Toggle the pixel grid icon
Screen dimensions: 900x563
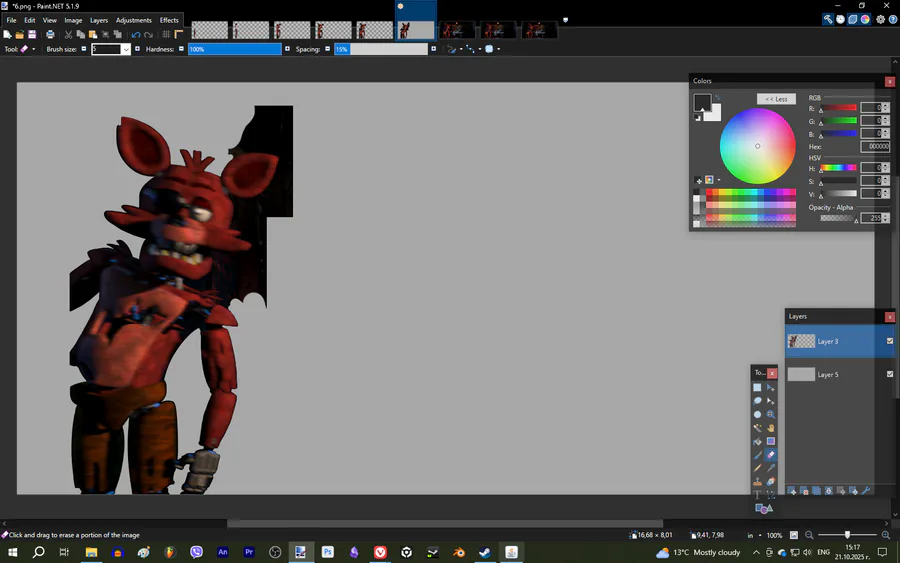point(166,34)
